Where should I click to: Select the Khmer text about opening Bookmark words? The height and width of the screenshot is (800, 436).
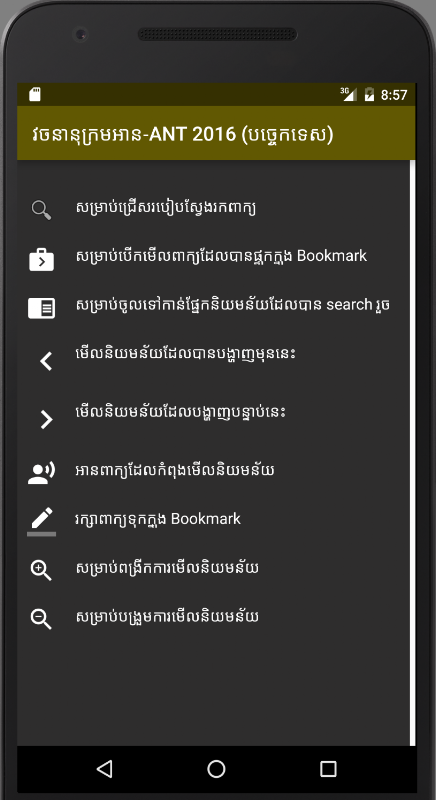(x=221, y=256)
